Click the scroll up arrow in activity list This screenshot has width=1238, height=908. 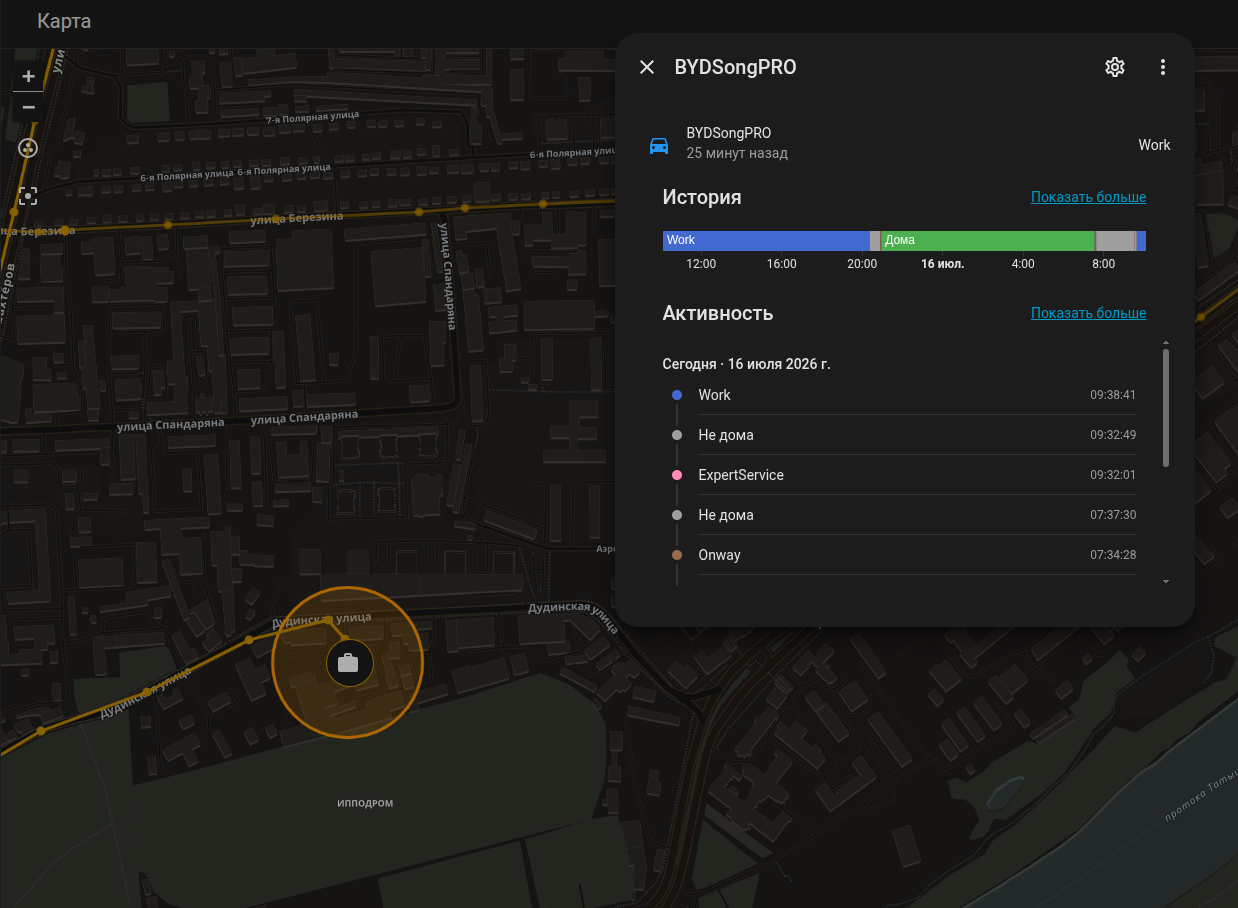pos(1166,342)
